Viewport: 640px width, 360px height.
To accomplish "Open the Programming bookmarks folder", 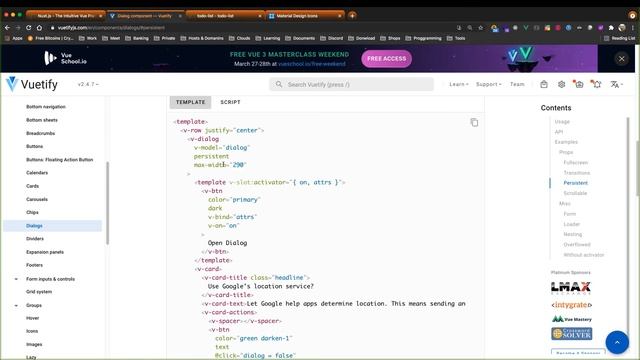I will pyautogui.click(x=424, y=38).
